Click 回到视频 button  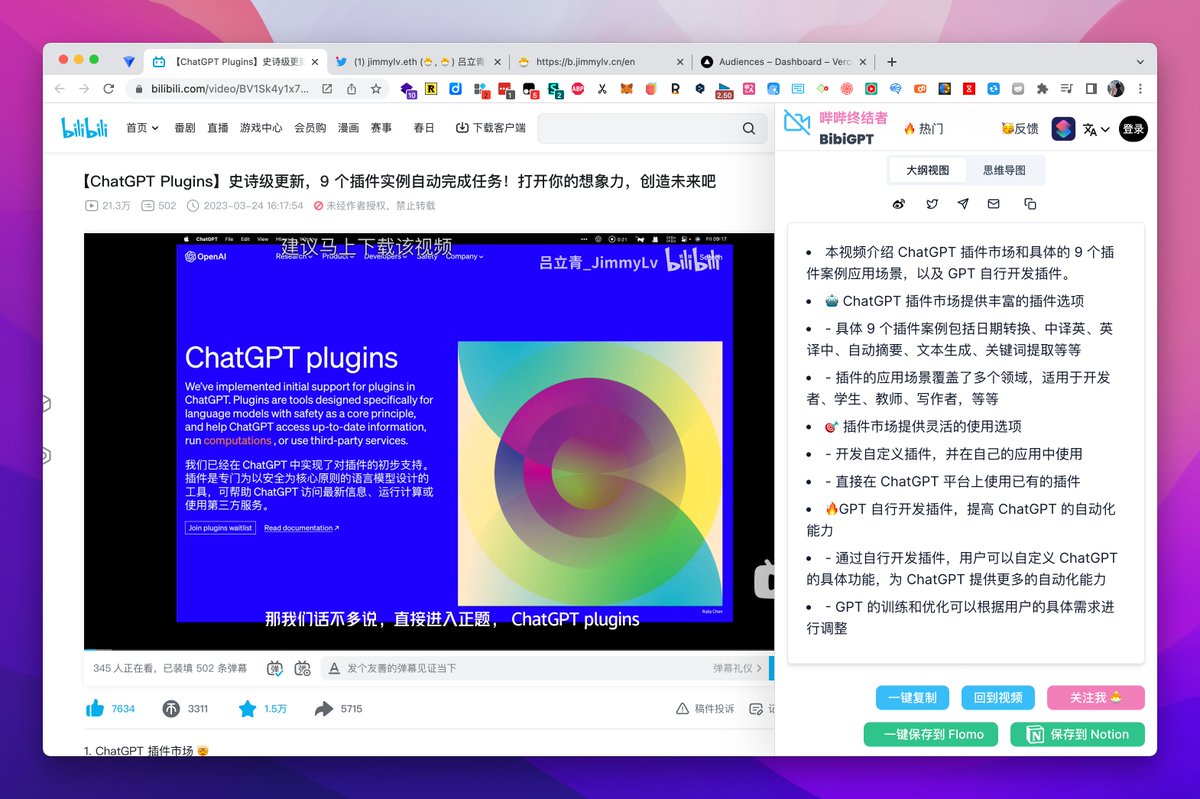point(998,698)
